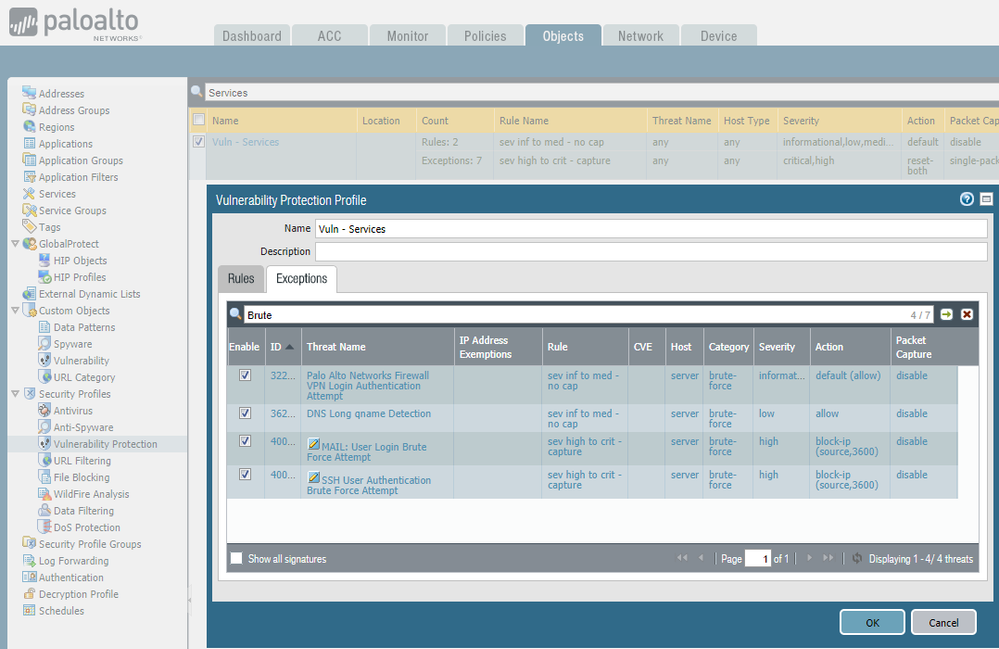Collapse the GlobalProtect tree node
Screen dimensions: 999x649
point(15,243)
